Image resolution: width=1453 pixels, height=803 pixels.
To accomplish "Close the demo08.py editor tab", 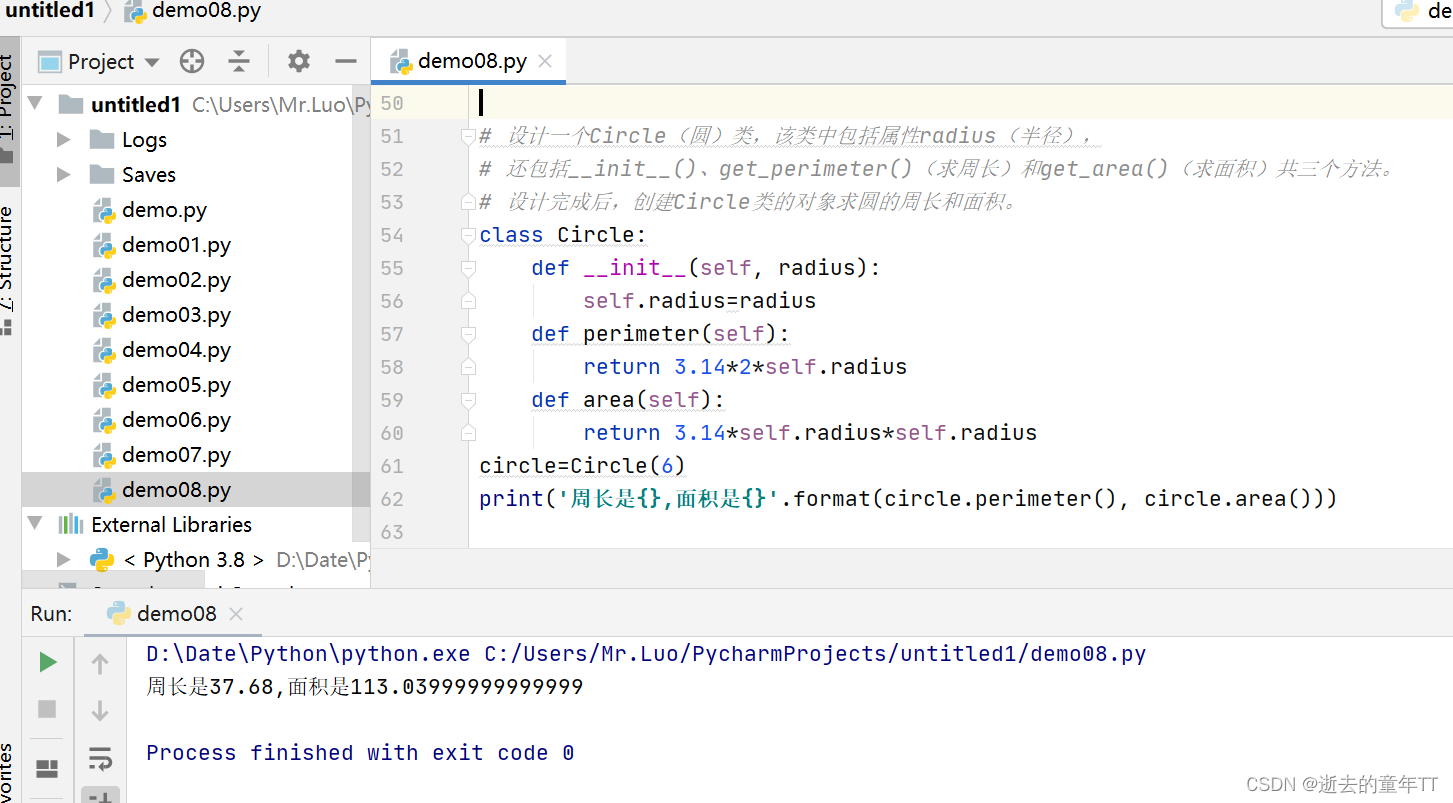I will coord(545,61).
